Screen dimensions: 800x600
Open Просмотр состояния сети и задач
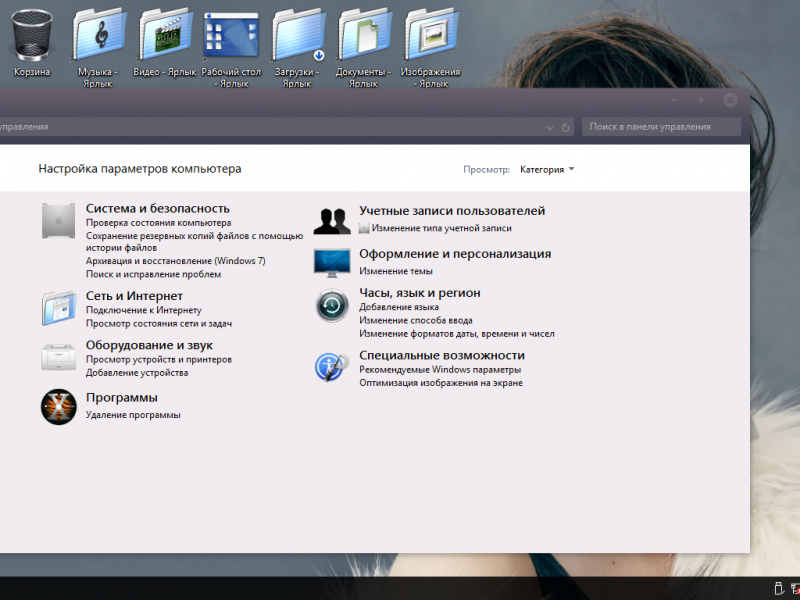tap(159, 323)
